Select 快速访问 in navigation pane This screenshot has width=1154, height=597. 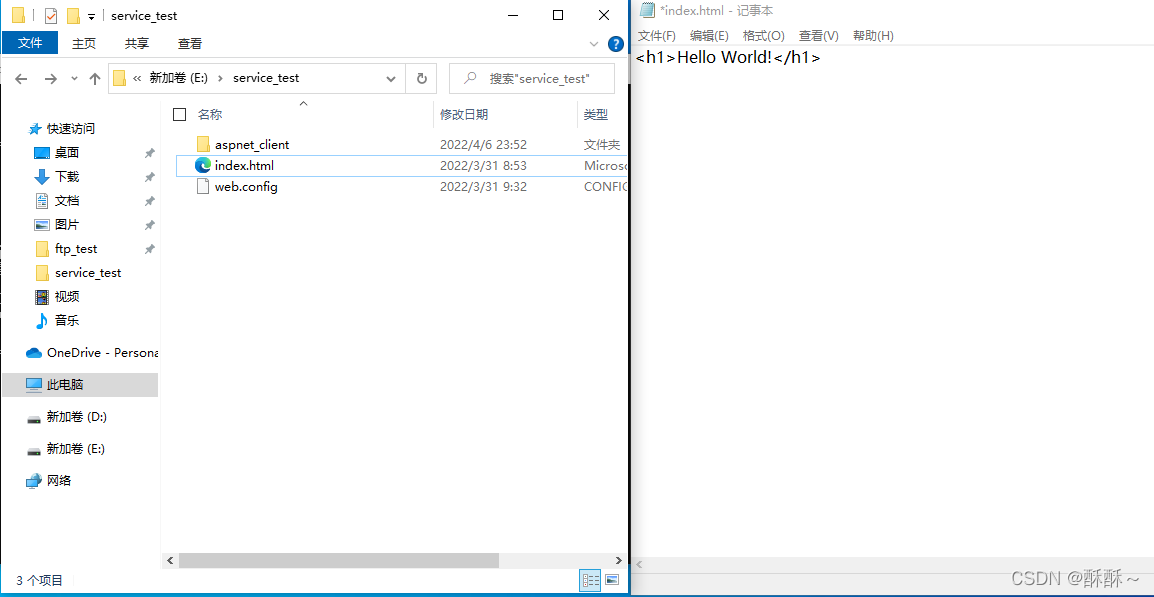[x=71, y=129]
